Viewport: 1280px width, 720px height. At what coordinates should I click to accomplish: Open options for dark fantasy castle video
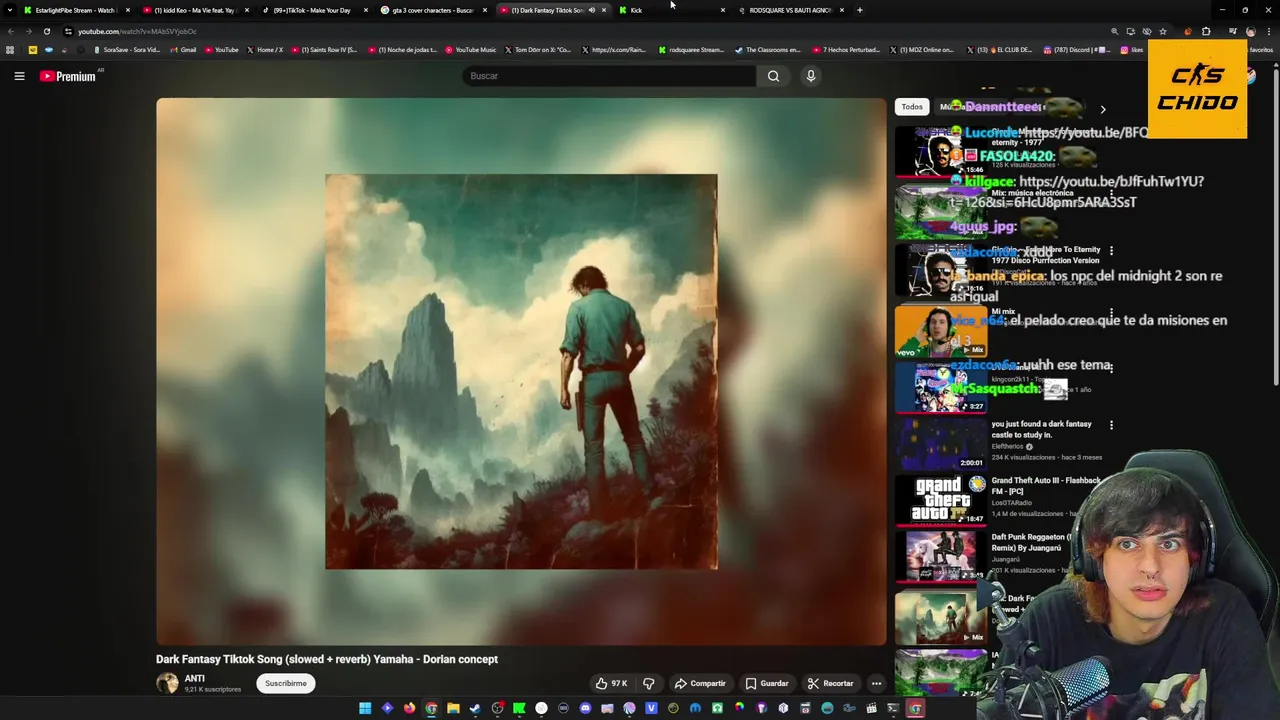pos(1111,425)
